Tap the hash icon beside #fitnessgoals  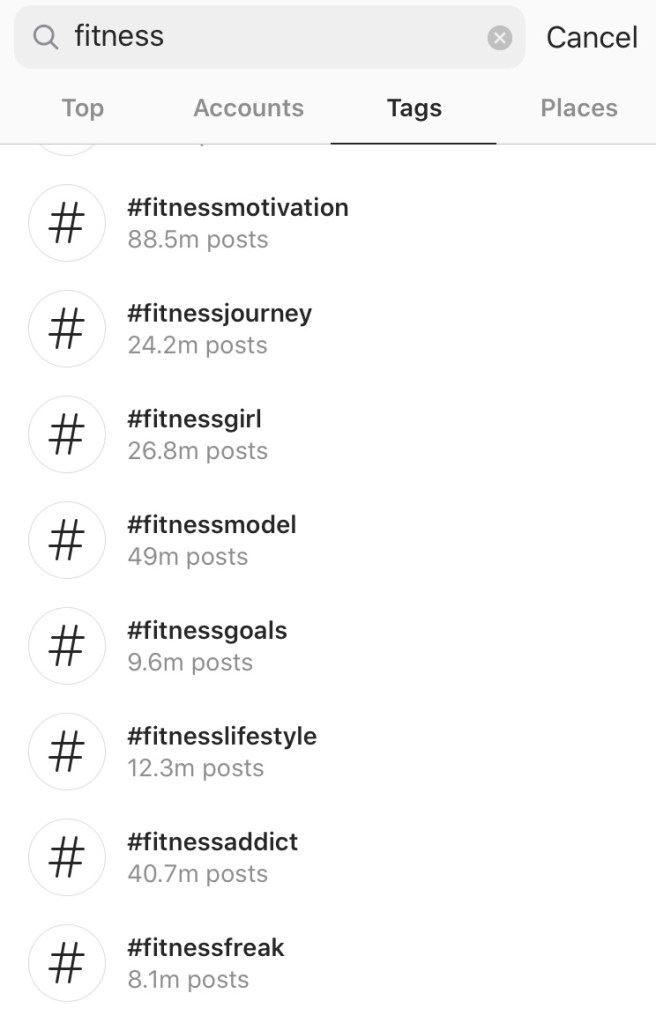(x=66, y=646)
